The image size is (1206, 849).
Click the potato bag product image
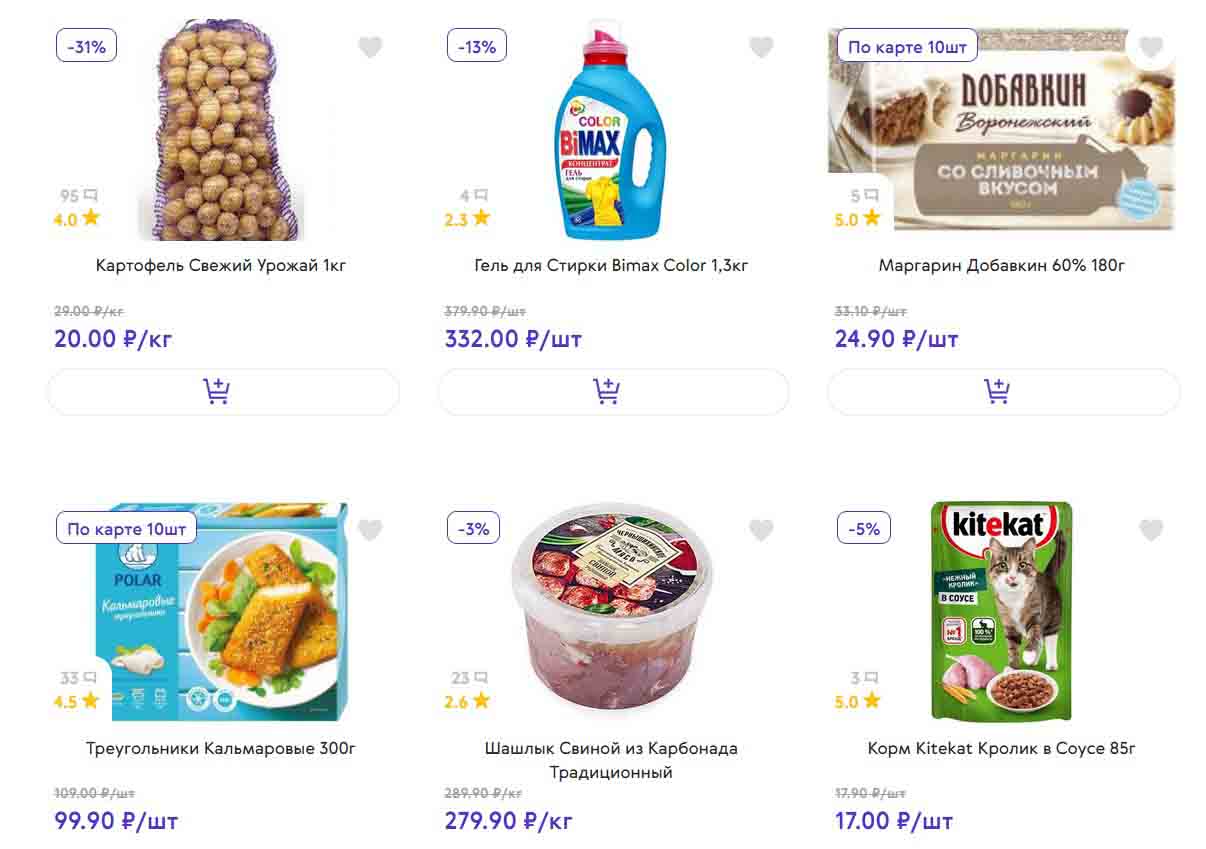pos(218,132)
